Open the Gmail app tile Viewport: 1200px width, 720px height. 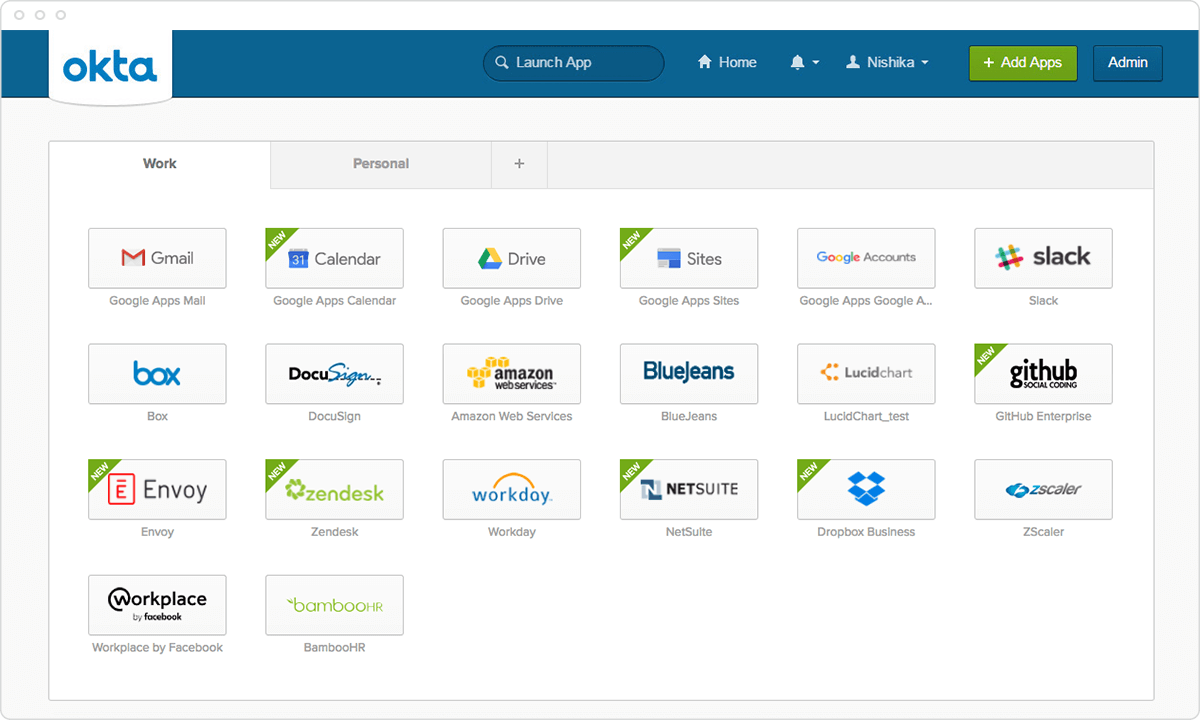click(157, 258)
